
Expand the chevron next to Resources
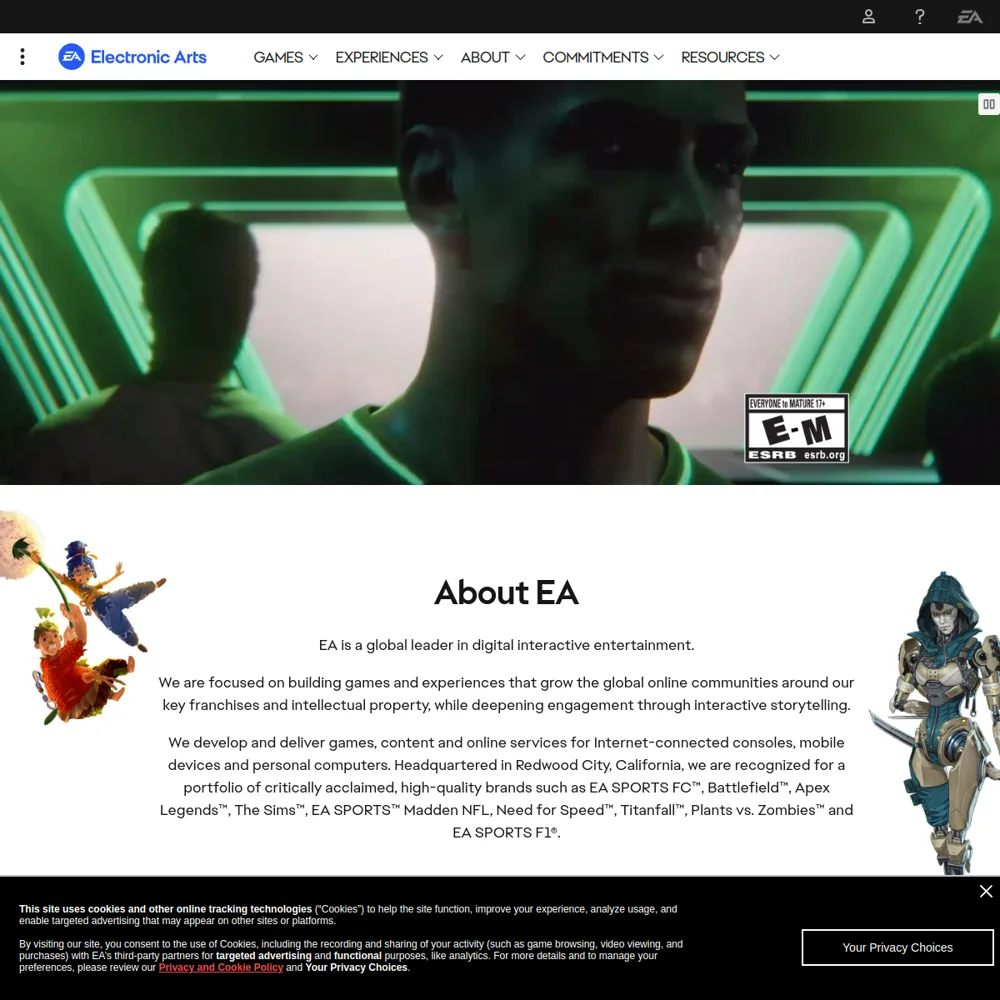click(x=775, y=57)
